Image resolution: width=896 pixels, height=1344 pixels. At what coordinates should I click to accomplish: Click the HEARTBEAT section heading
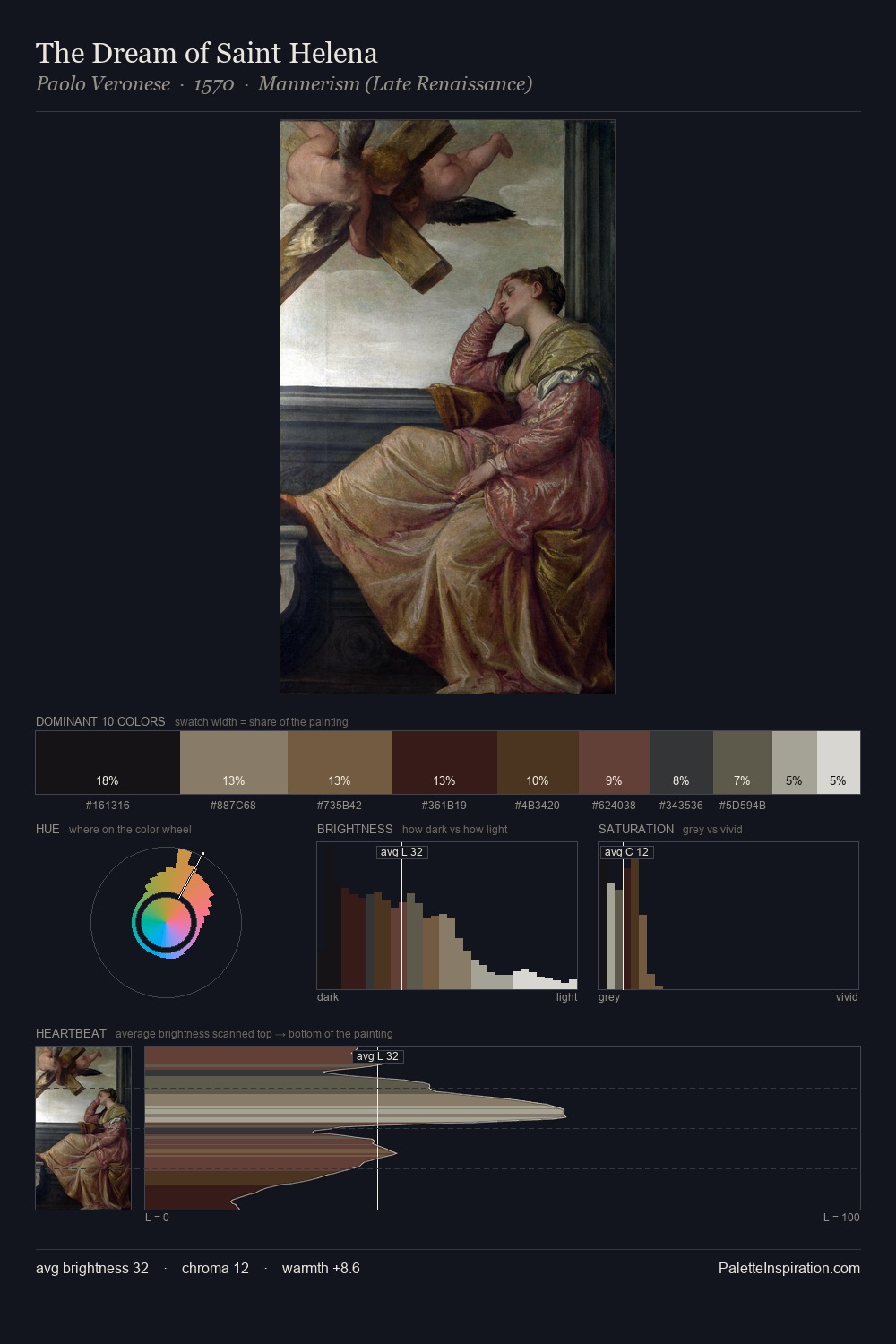71,1033
